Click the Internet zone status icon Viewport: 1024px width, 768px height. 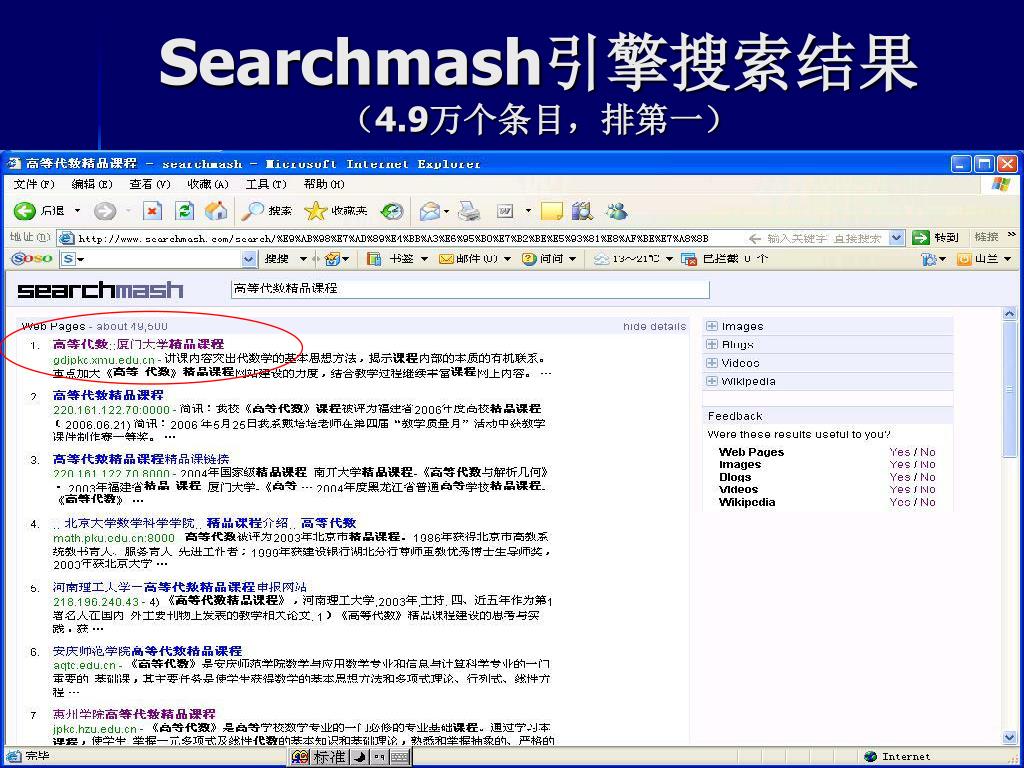pos(871,756)
